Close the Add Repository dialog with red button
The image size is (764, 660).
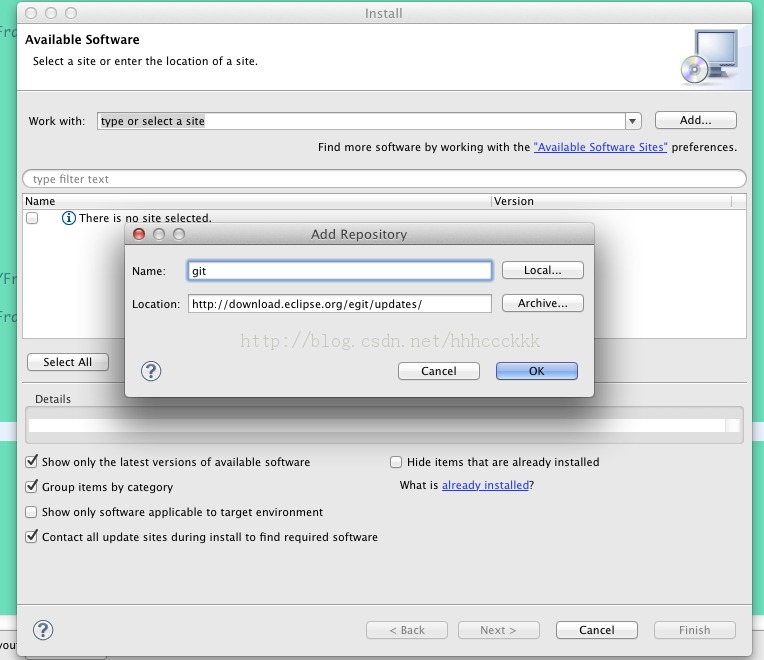coord(139,234)
